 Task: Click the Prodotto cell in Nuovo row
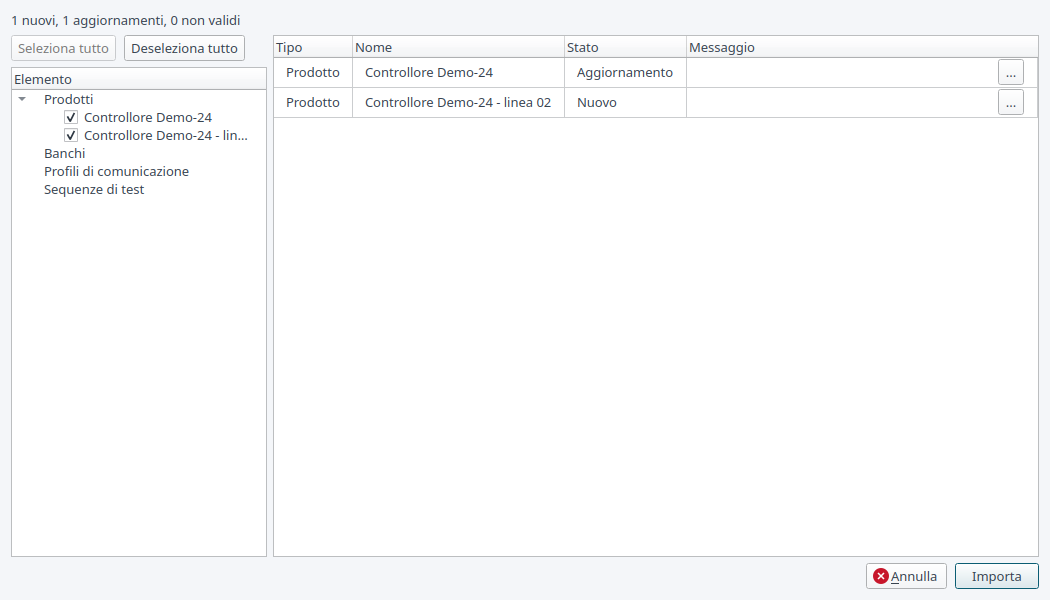pyautogui.click(x=313, y=102)
